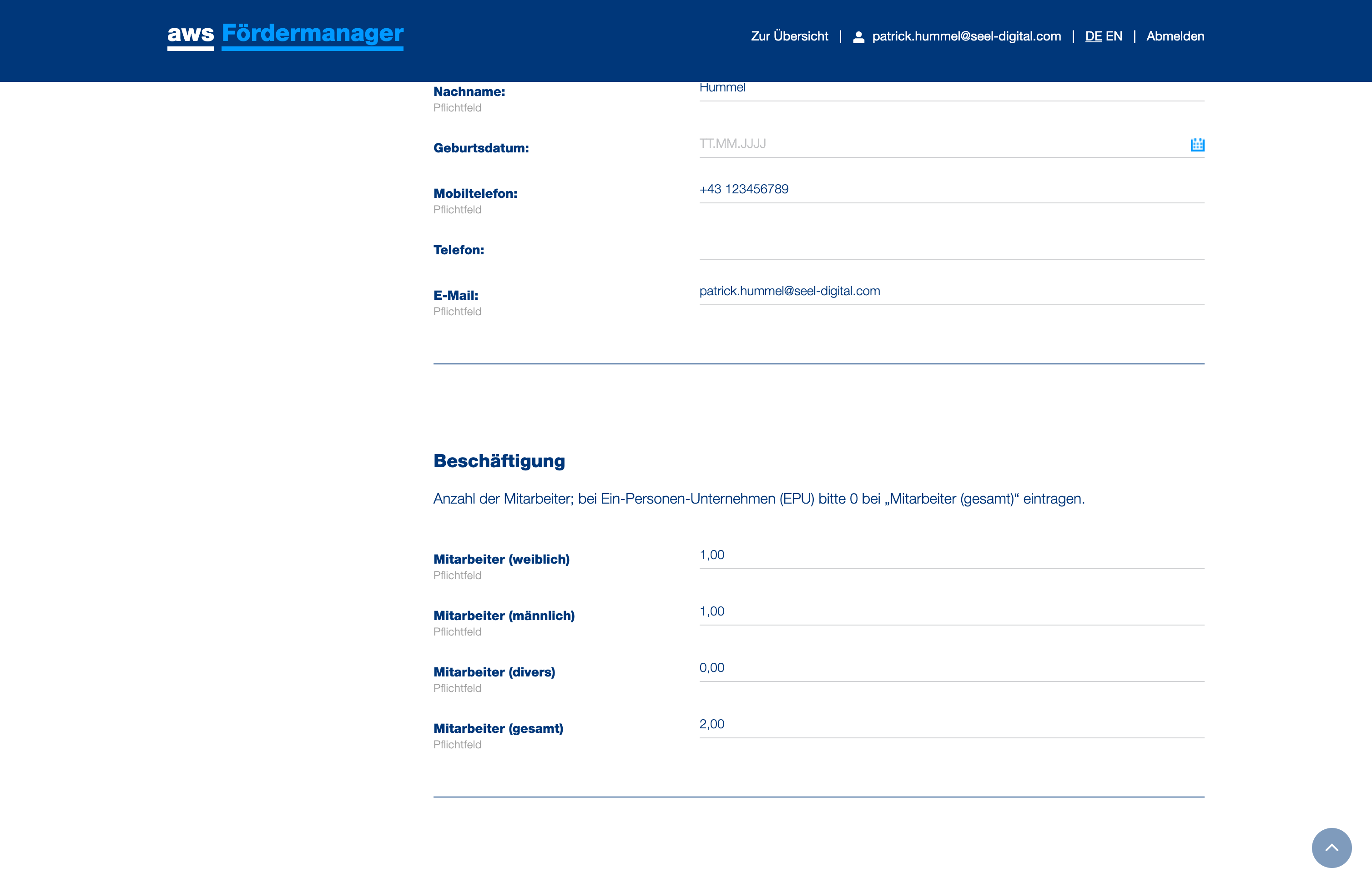1372x888 pixels.
Task: Click the Nachname label
Action: pos(469,92)
